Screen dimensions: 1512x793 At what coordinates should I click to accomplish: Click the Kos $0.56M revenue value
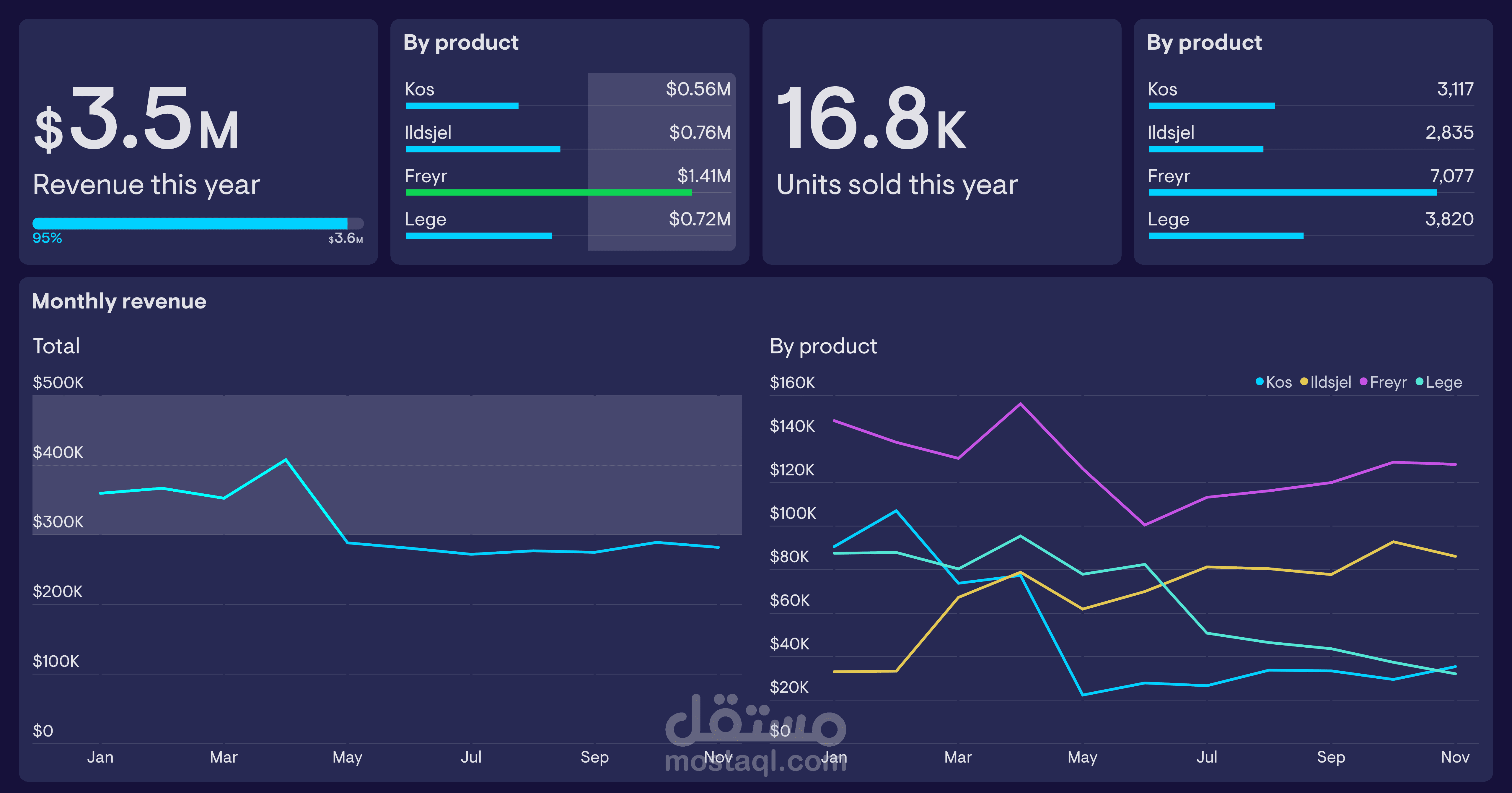pos(698,89)
